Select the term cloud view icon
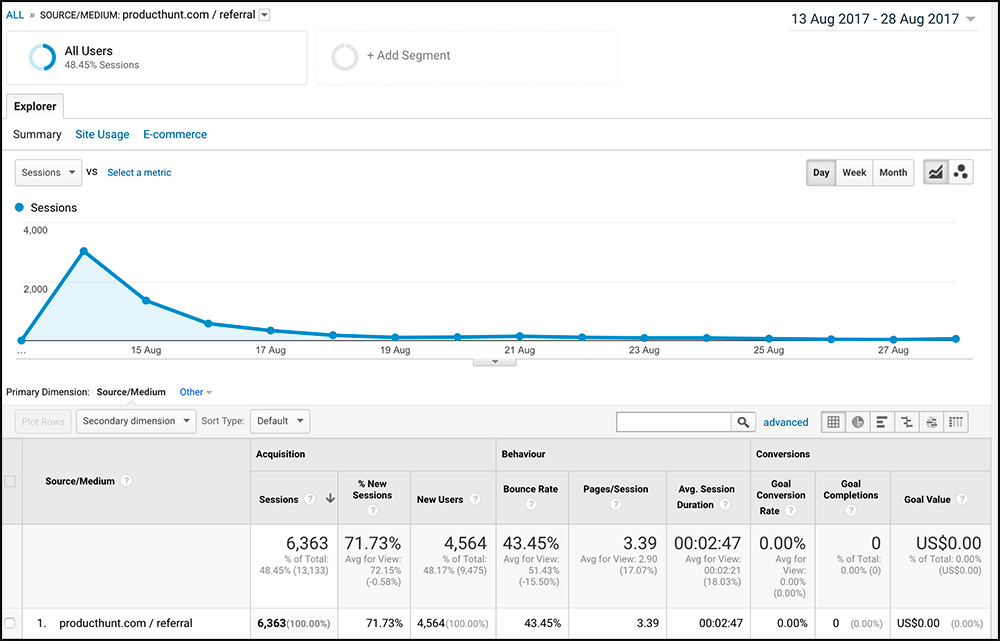1000x641 pixels. [931, 422]
